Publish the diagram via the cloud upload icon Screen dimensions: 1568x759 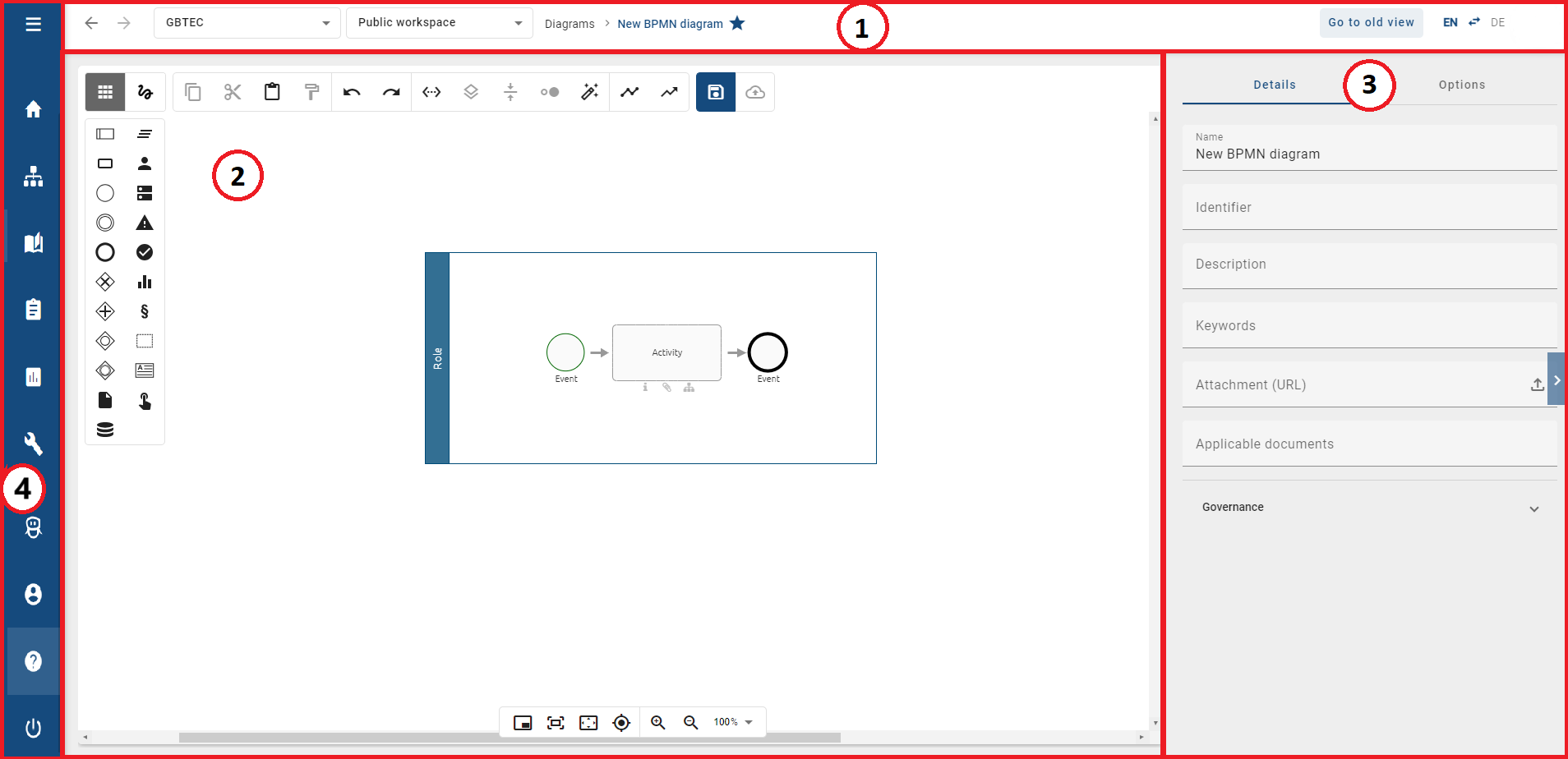pyautogui.click(x=755, y=92)
